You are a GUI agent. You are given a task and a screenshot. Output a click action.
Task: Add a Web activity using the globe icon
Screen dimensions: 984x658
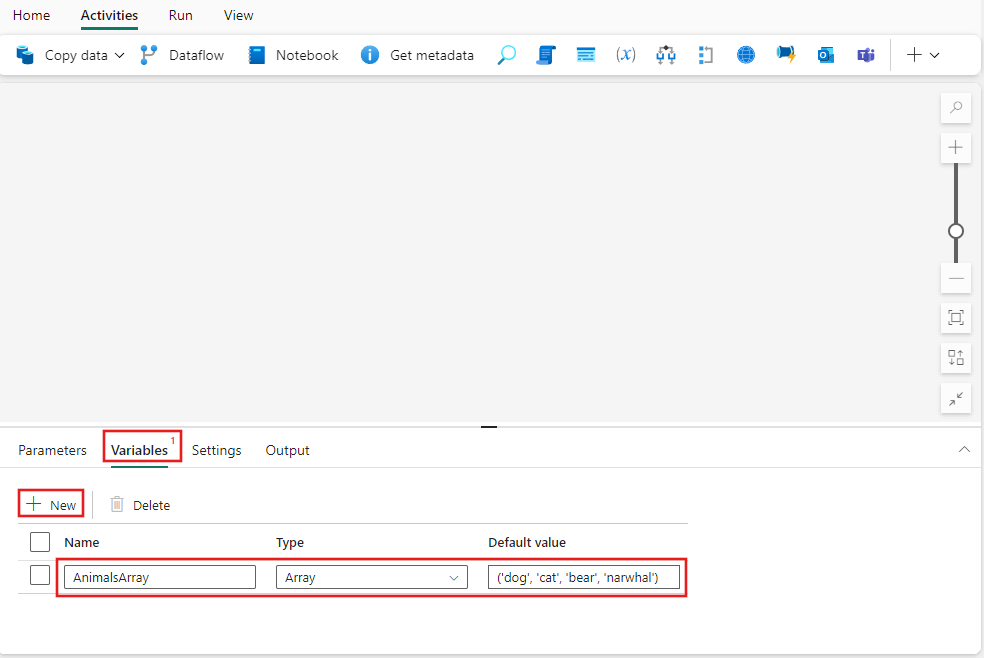(x=745, y=55)
